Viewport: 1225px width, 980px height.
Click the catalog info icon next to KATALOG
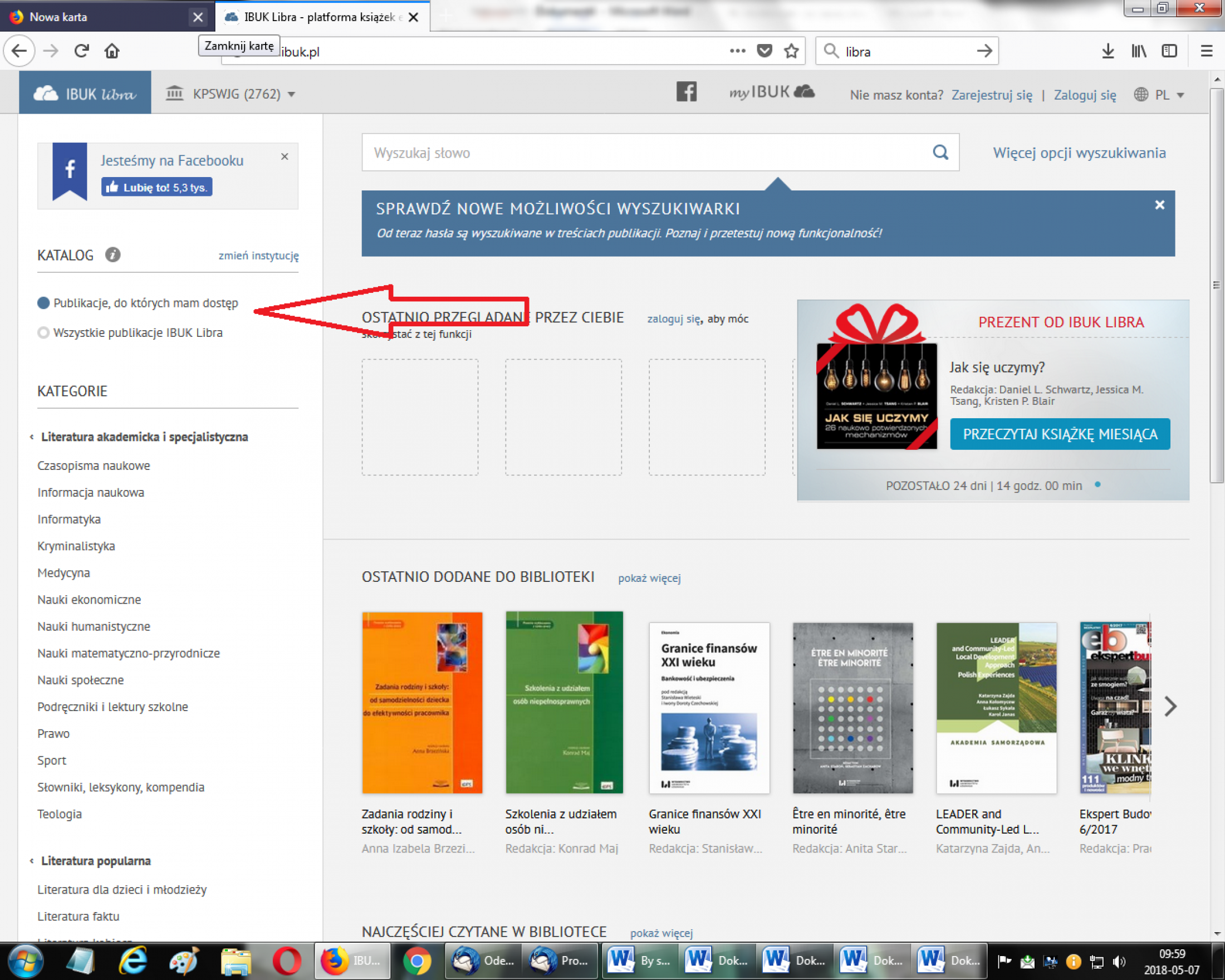(x=112, y=254)
